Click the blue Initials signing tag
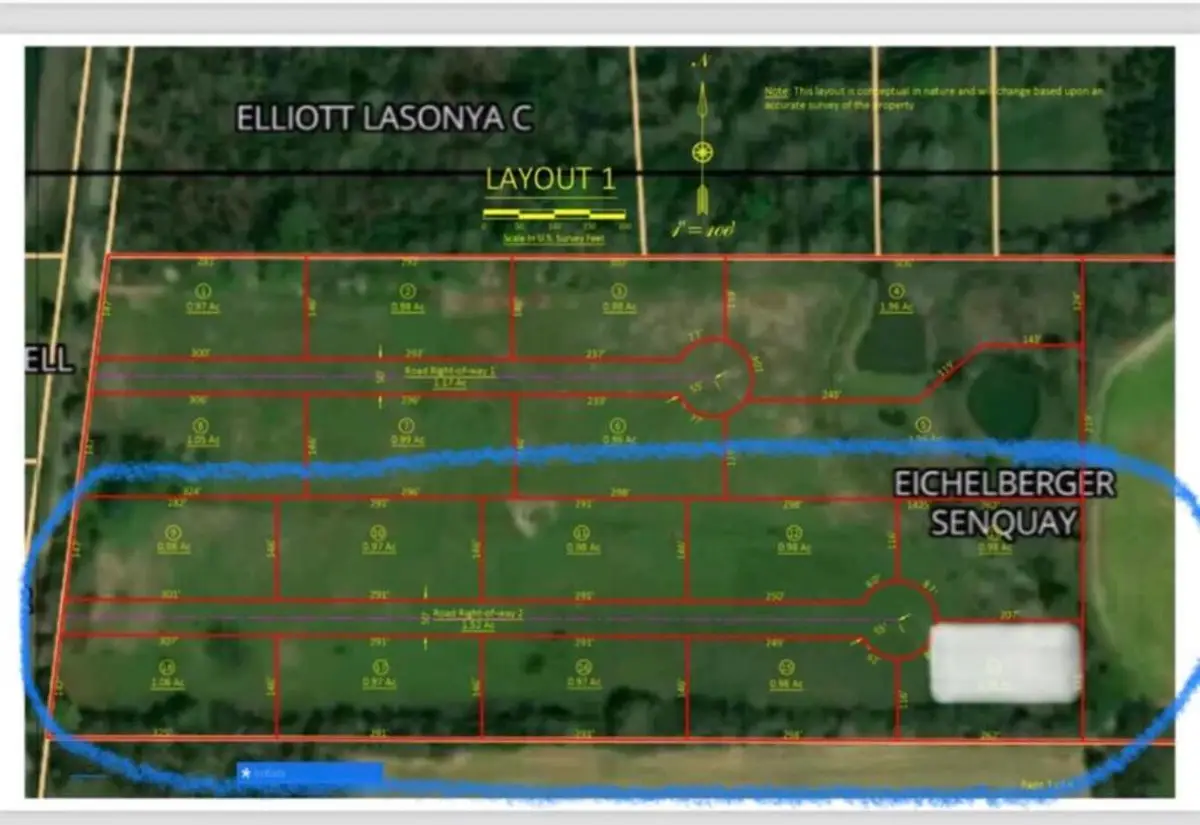 (310, 772)
